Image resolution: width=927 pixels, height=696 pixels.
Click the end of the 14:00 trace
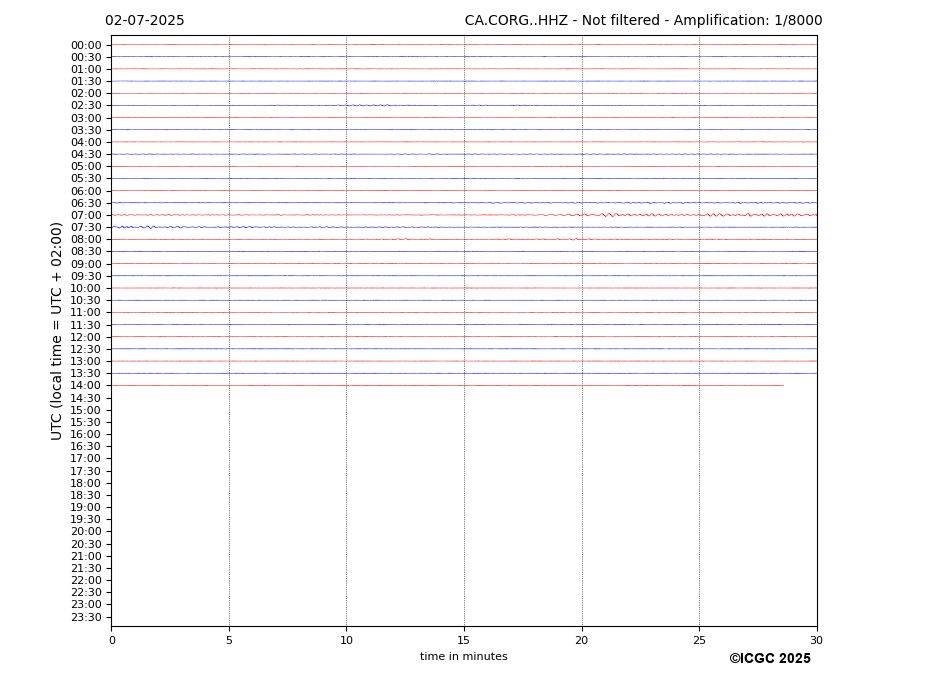[783, 386]
